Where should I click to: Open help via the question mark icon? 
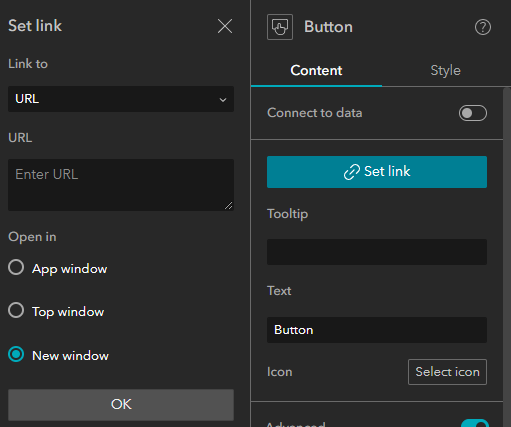(483, 27)
